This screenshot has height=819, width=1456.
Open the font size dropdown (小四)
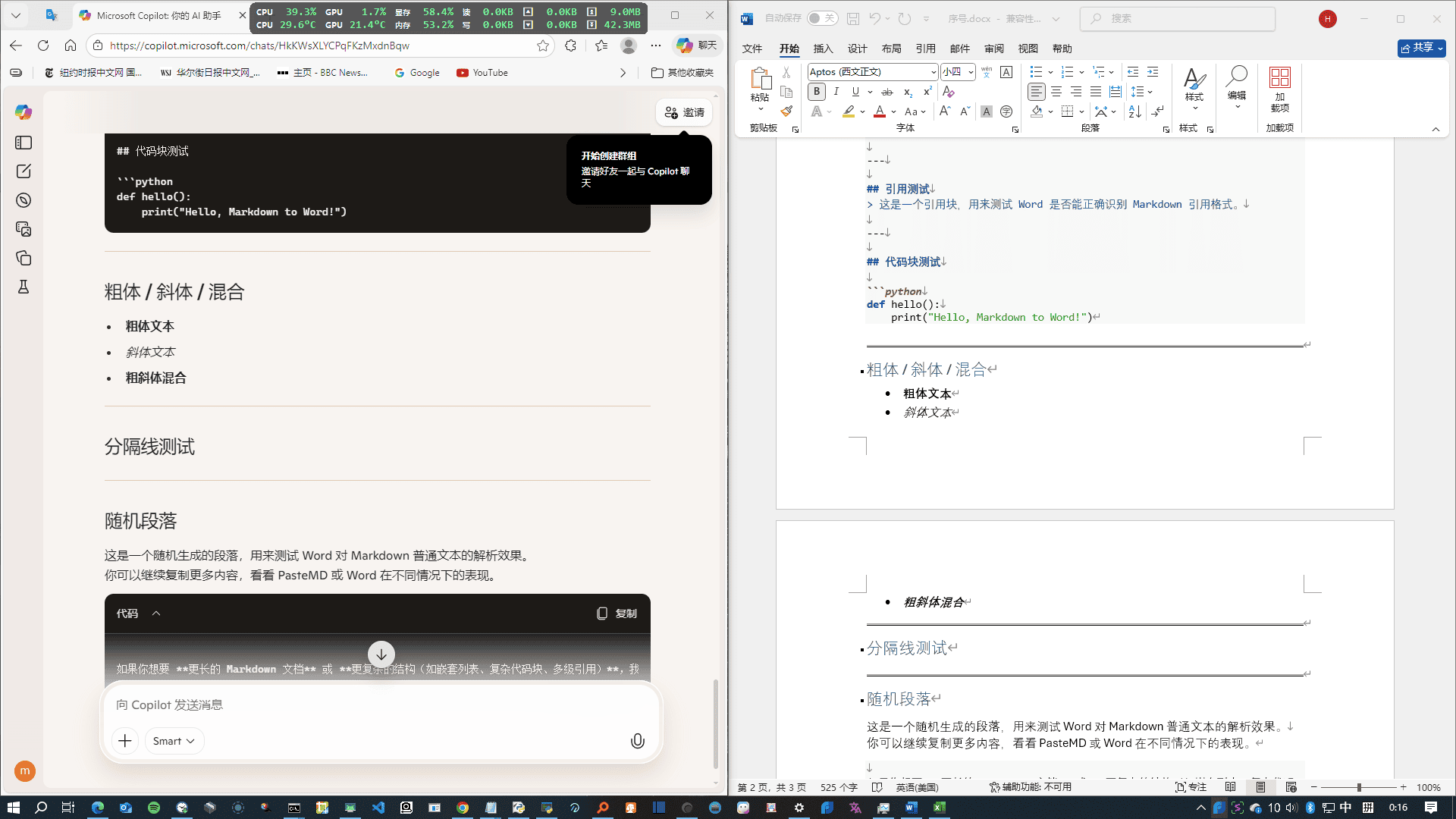tap(971, 72)
